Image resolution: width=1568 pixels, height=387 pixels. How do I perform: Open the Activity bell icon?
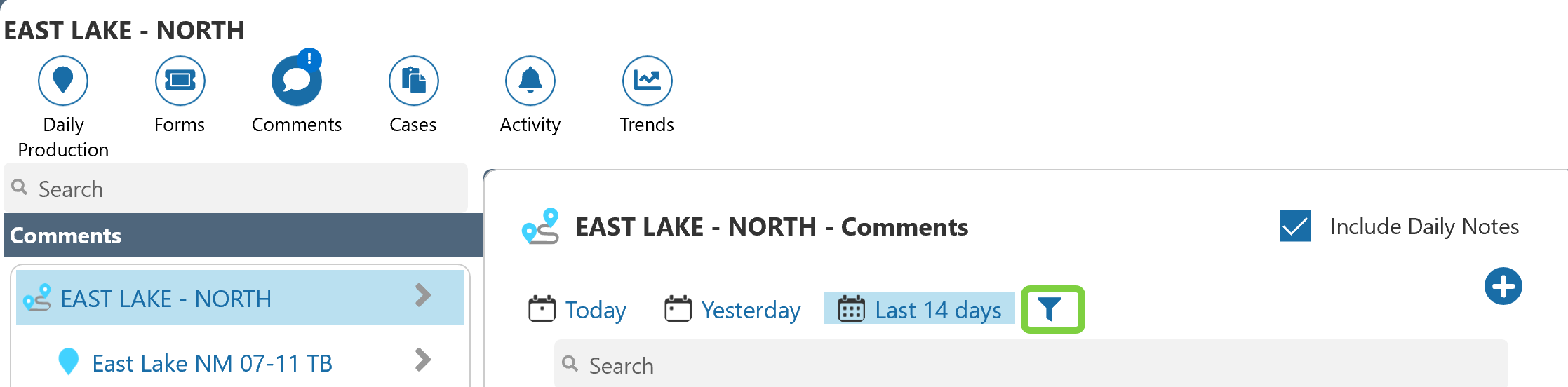point(530,81)
